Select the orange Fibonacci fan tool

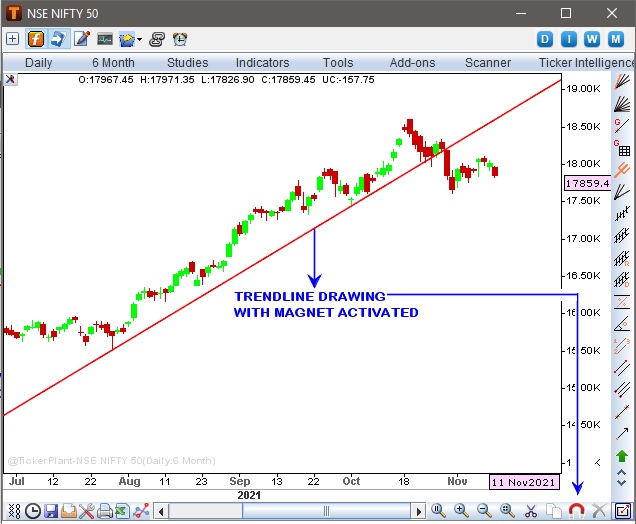click(622, 82)
